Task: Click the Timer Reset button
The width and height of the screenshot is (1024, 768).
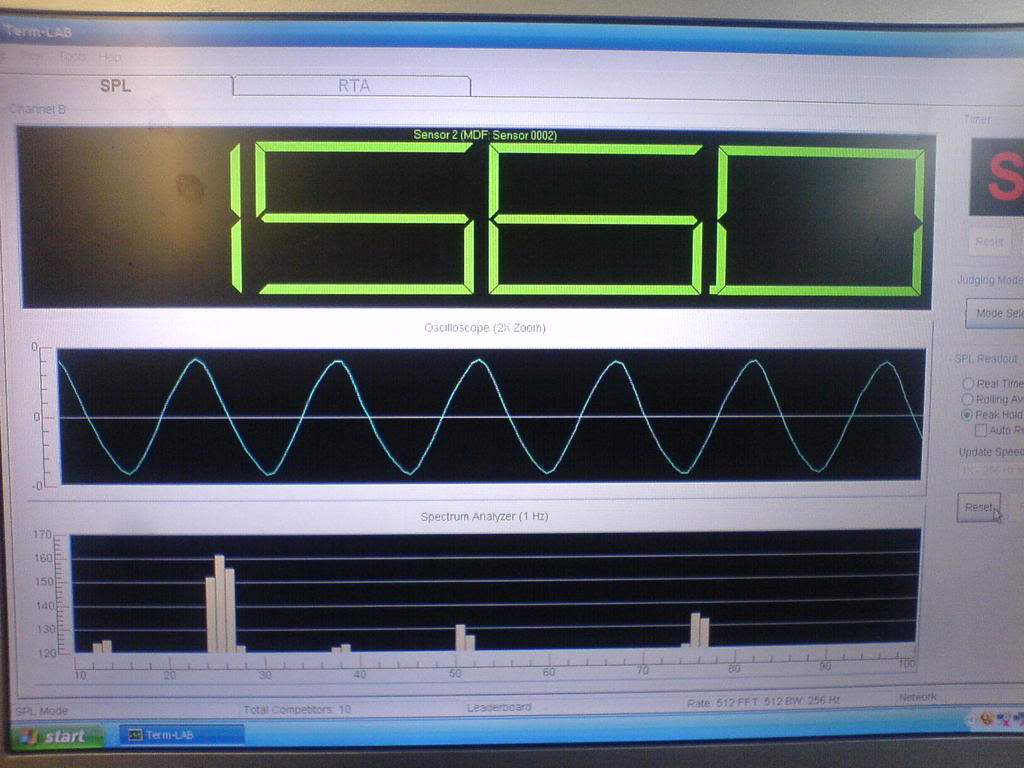Action: tap(989, 242)
